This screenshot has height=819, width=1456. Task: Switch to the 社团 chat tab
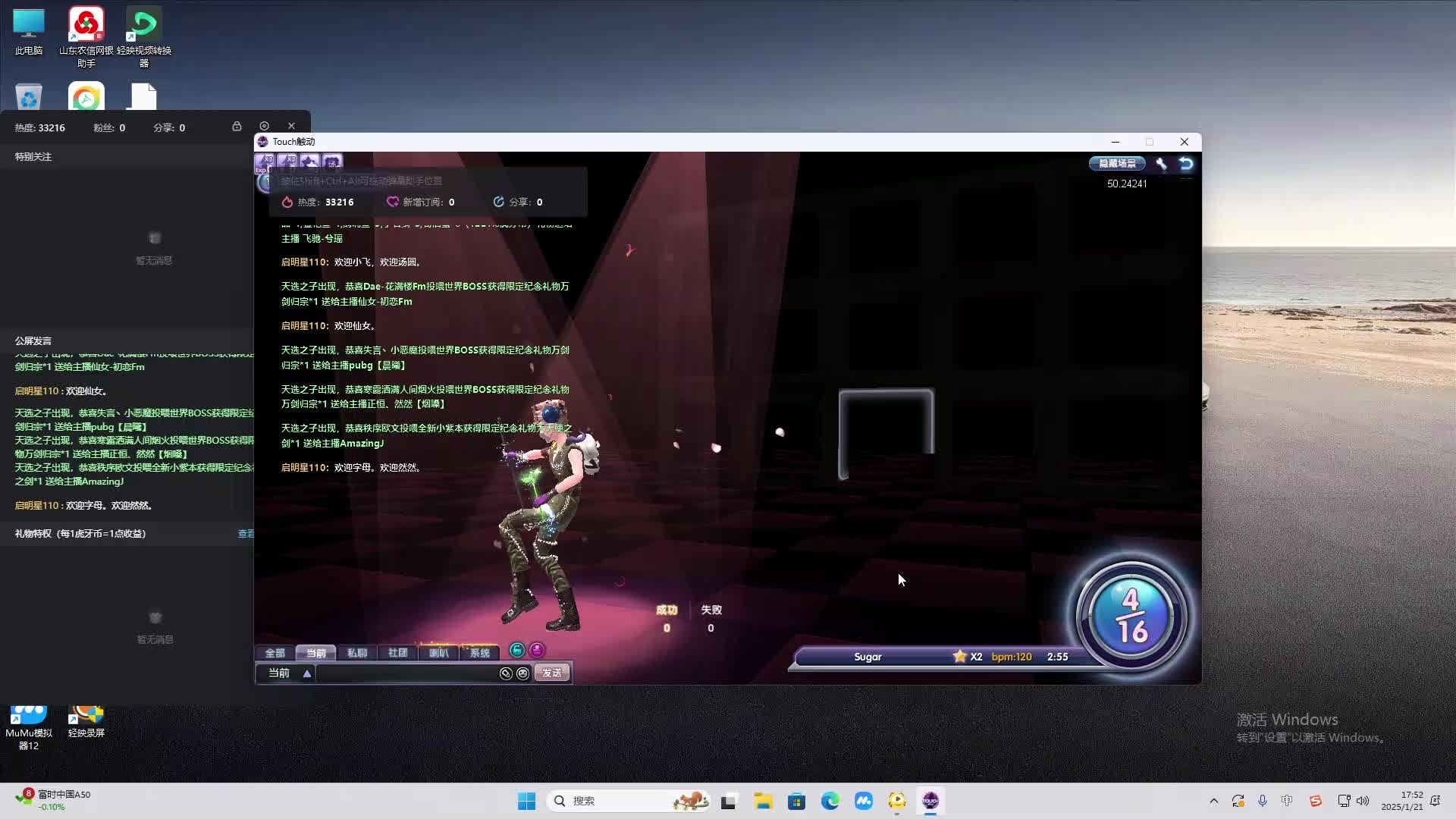click(x=397, y=653)
